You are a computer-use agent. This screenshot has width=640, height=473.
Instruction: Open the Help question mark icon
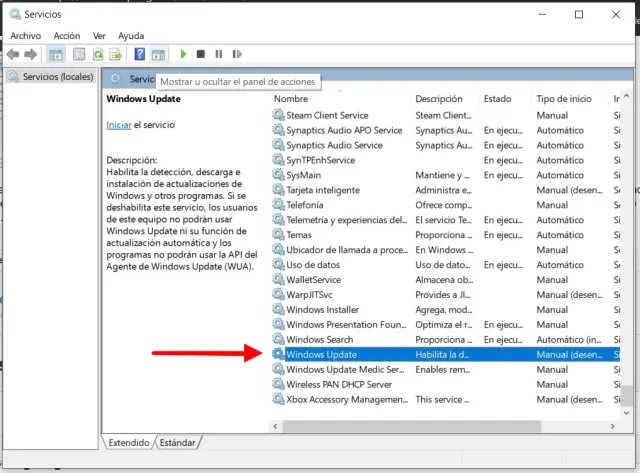pyautogui.click(x=140, y=54)
